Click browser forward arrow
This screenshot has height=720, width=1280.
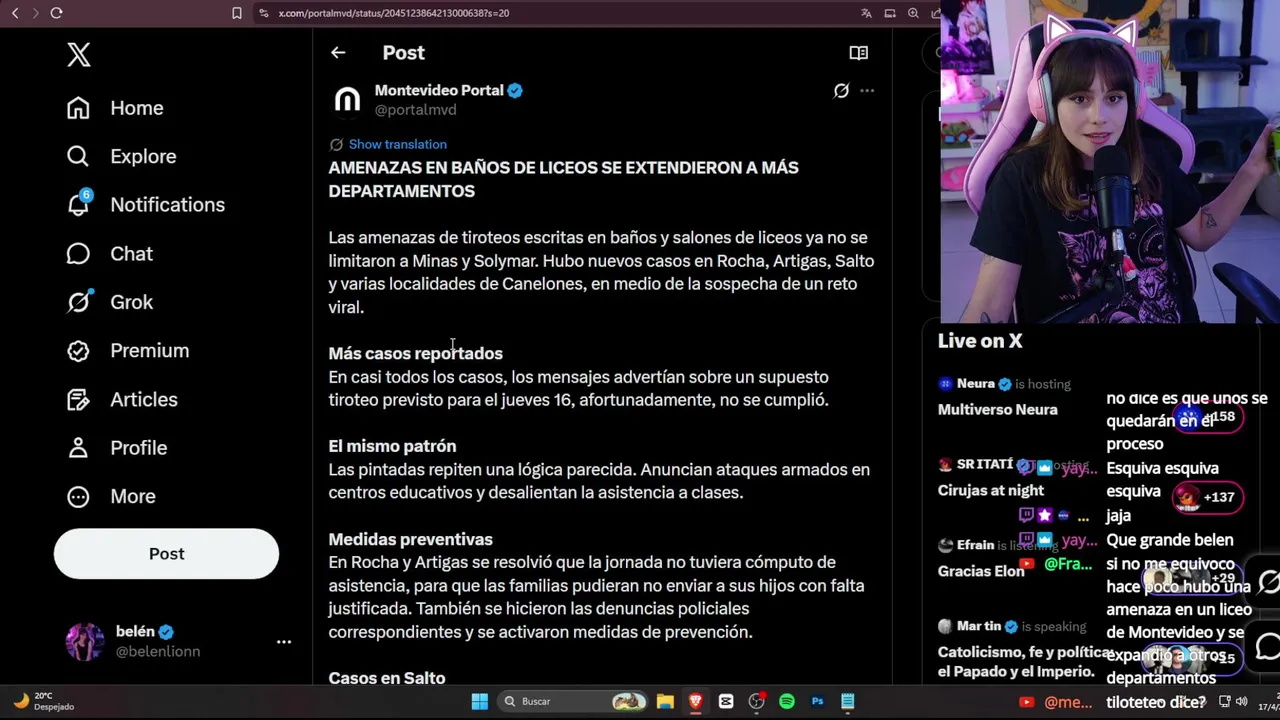35,13
